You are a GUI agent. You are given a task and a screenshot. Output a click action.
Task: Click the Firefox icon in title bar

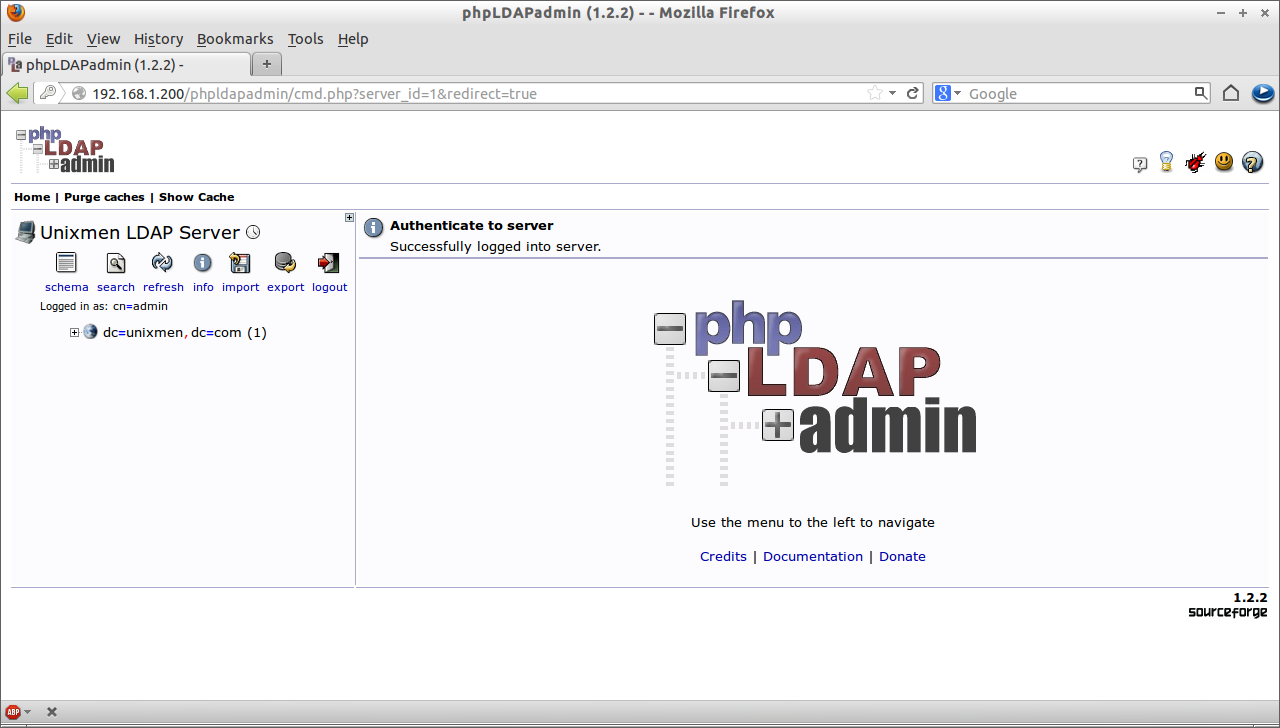click(x=15, y=13)
